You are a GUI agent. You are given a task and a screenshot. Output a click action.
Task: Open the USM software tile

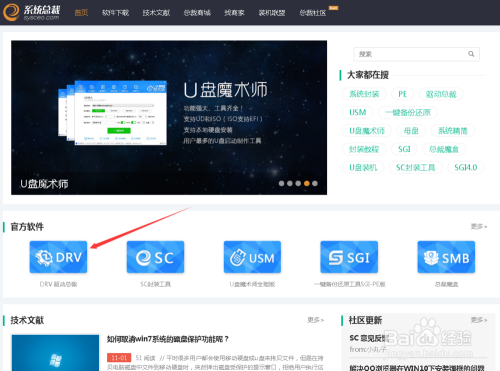252,257
